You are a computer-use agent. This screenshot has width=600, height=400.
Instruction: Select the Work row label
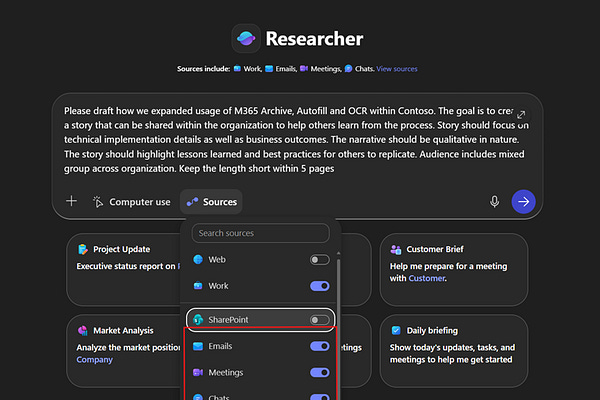218,286
